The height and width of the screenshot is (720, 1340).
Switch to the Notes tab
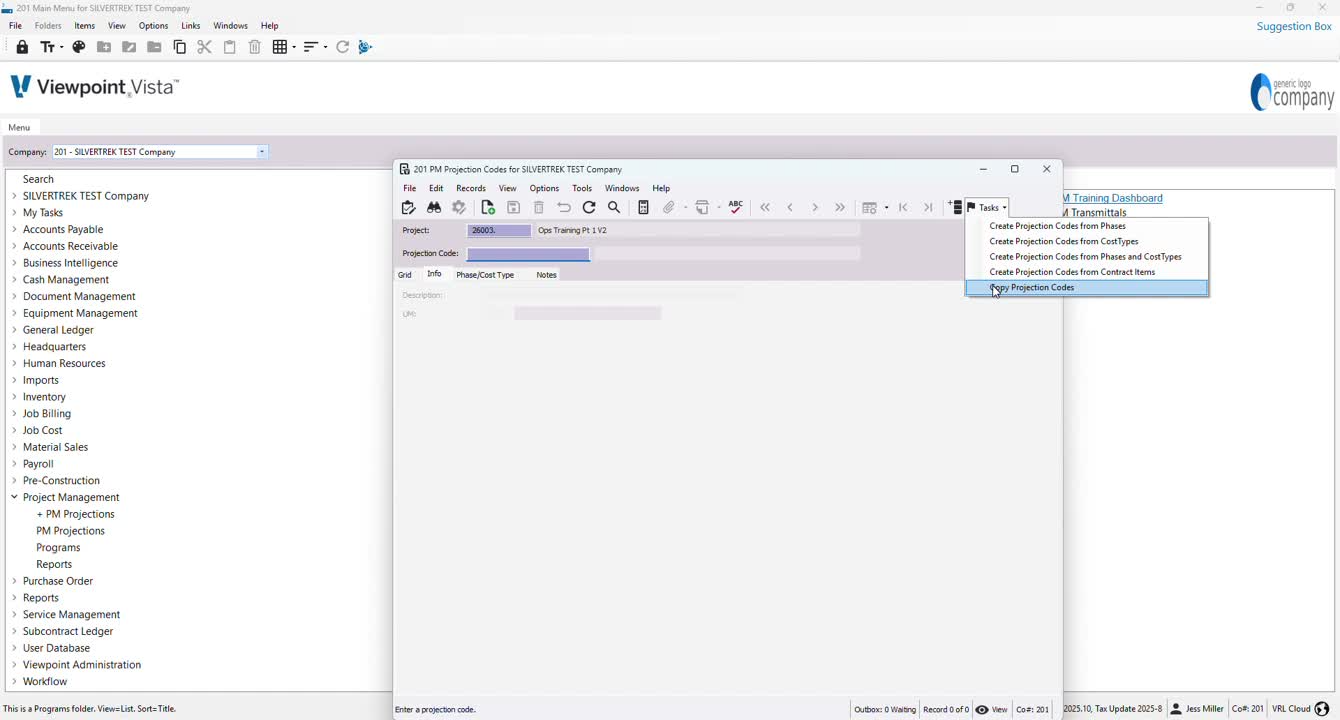point(546,275)
